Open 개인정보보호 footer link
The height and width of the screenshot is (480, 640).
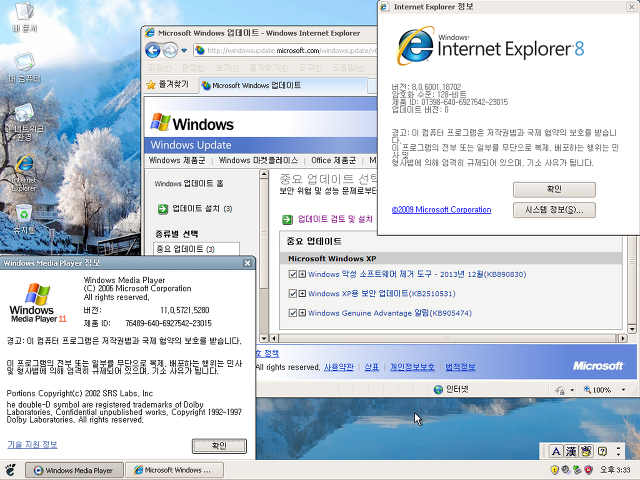point(412,367)
